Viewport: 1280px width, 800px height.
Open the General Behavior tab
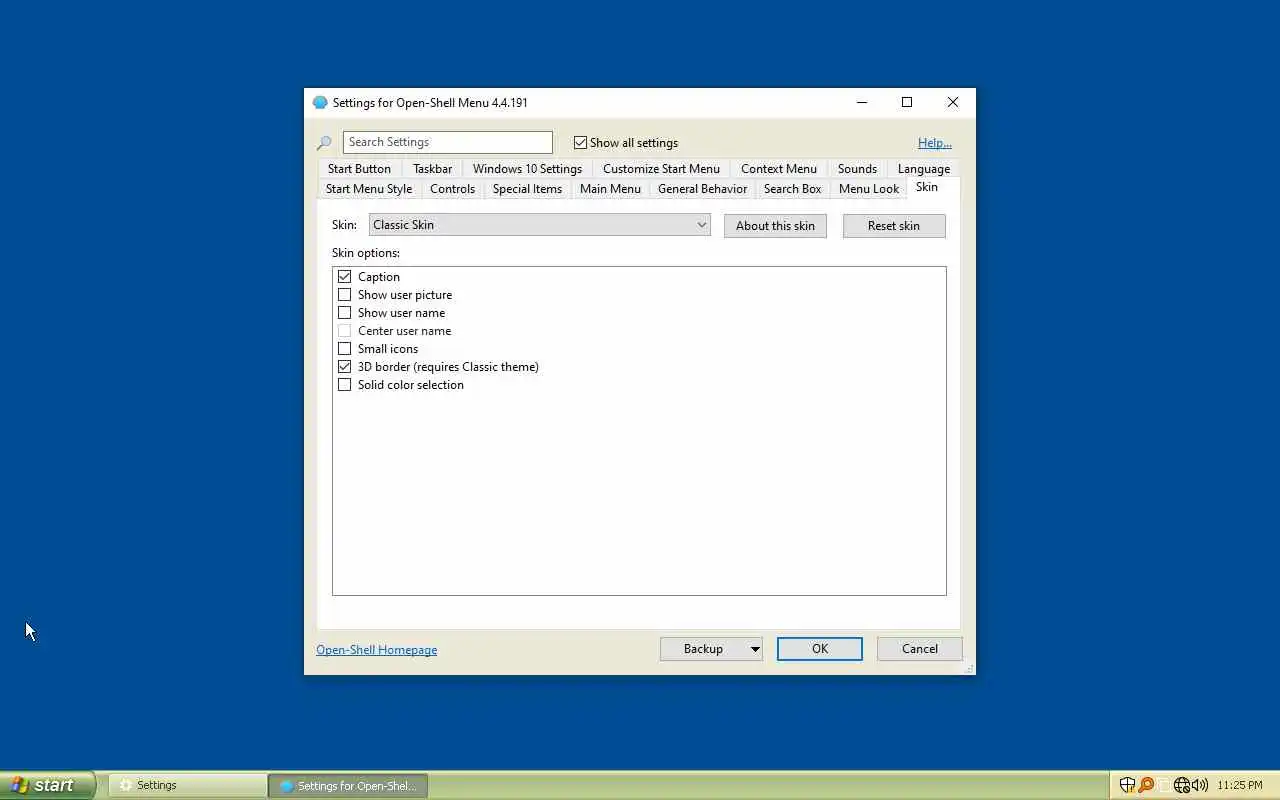point(702,188)
